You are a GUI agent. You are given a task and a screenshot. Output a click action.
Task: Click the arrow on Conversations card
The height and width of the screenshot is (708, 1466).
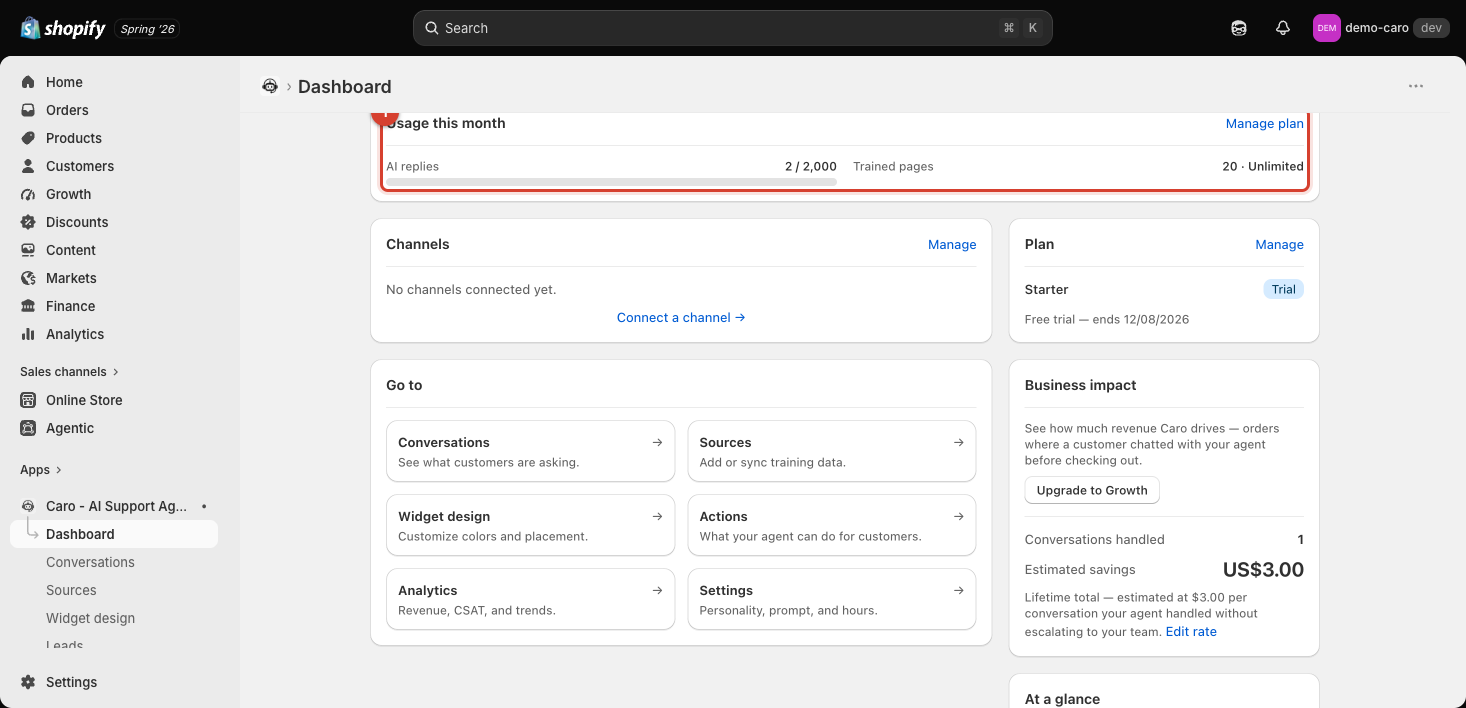(x=657, y=442)
